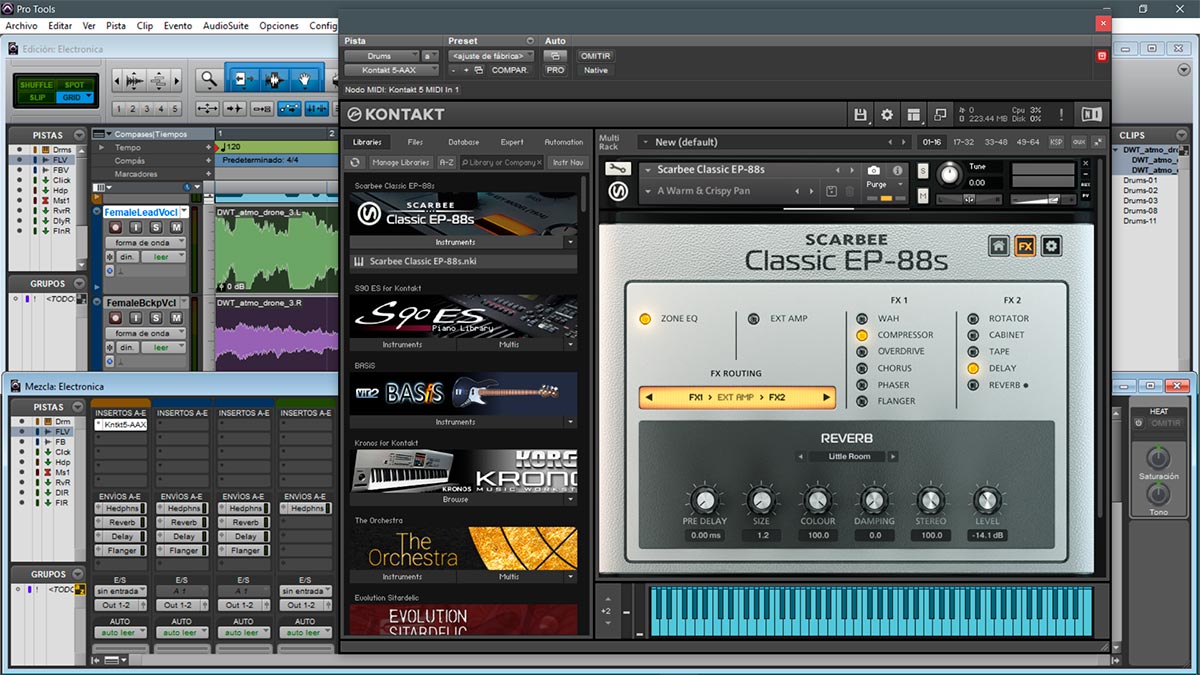The image size is (1200, 675).
Task: Open the first auto leer dropdown in Mezcla
Action: click(120, 633)
